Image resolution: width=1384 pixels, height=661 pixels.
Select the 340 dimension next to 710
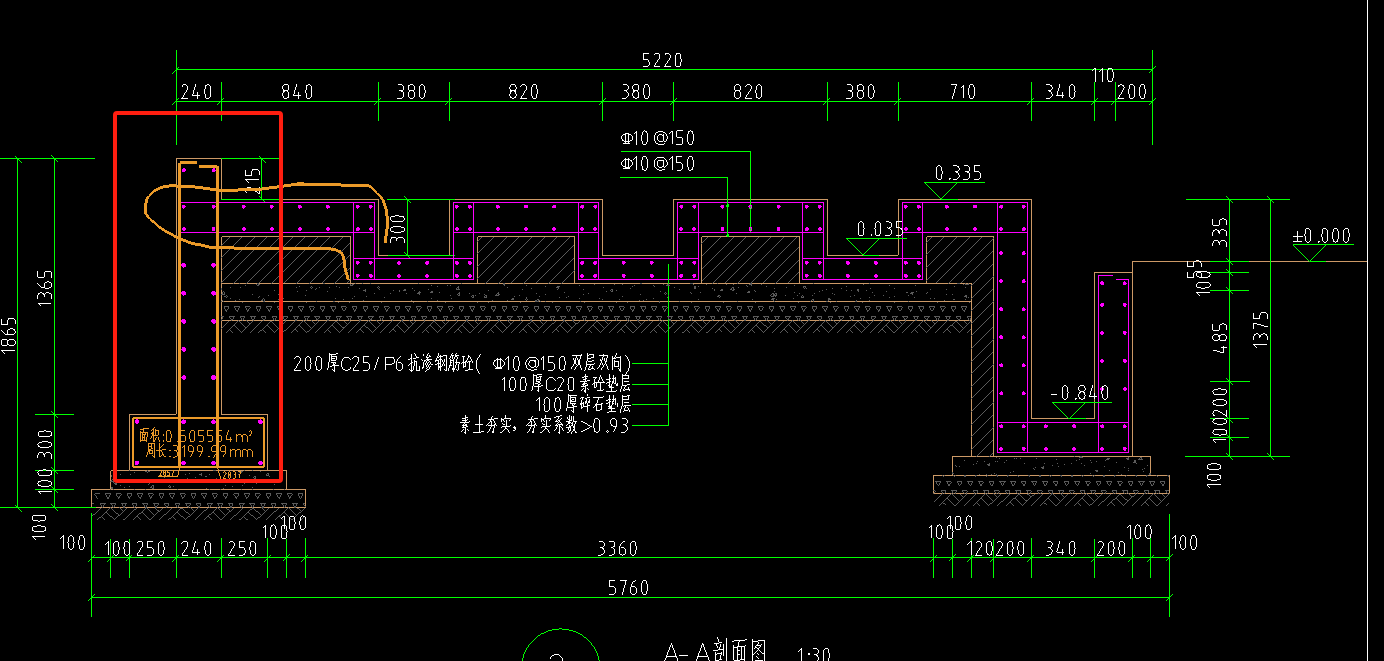(1060, 92)
